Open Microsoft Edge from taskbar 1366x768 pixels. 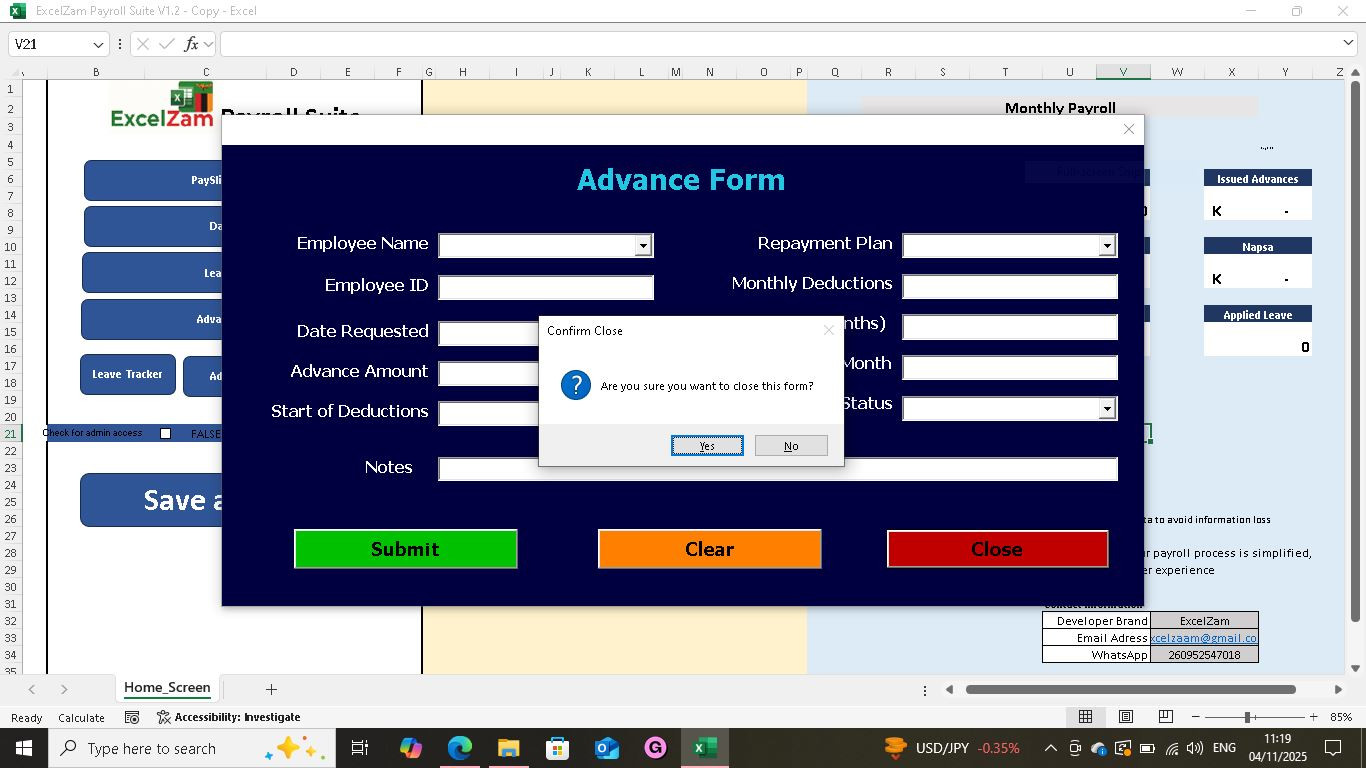pyautogui.click(x=459, y=748)
